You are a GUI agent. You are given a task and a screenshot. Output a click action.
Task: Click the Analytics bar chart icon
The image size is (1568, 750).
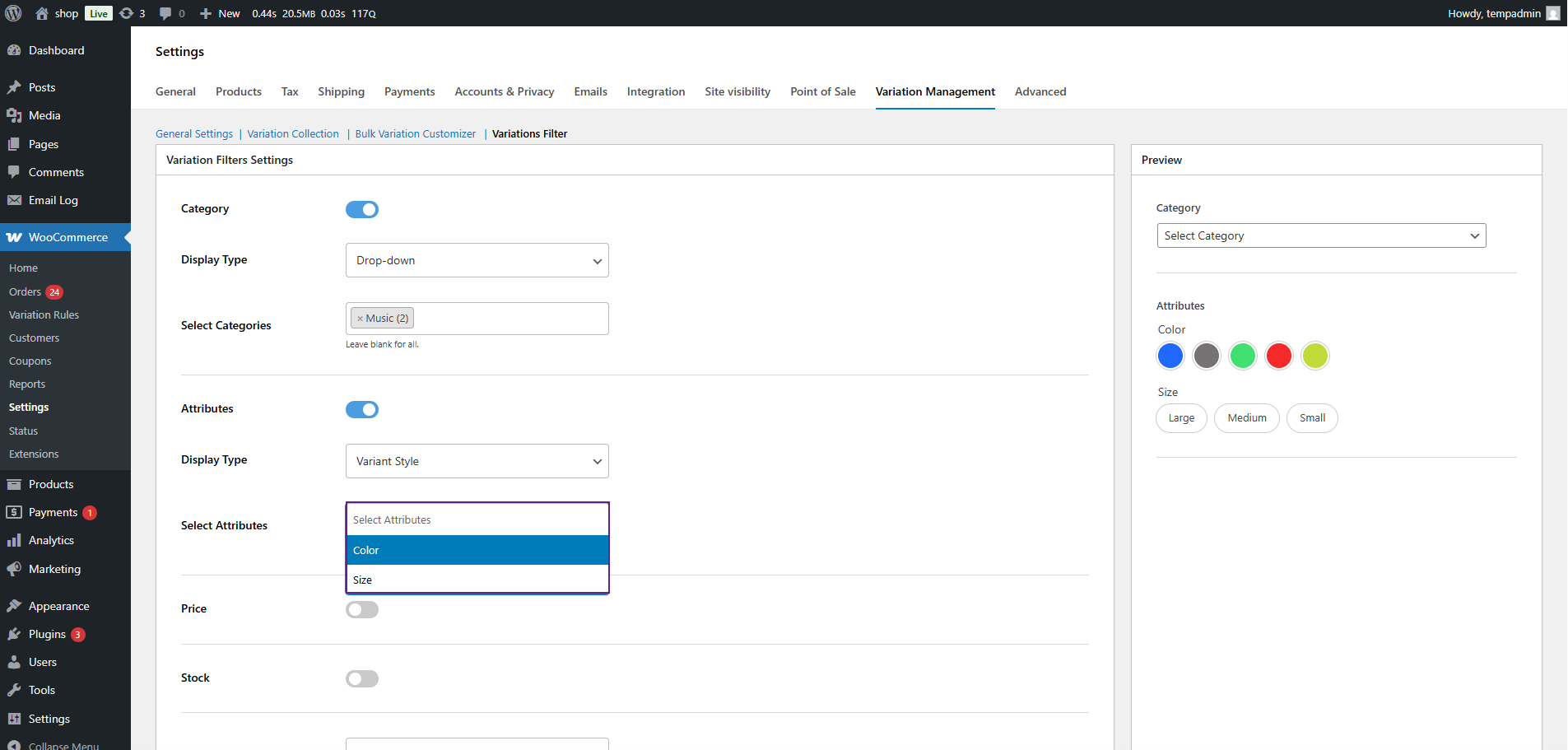(14, 540)
